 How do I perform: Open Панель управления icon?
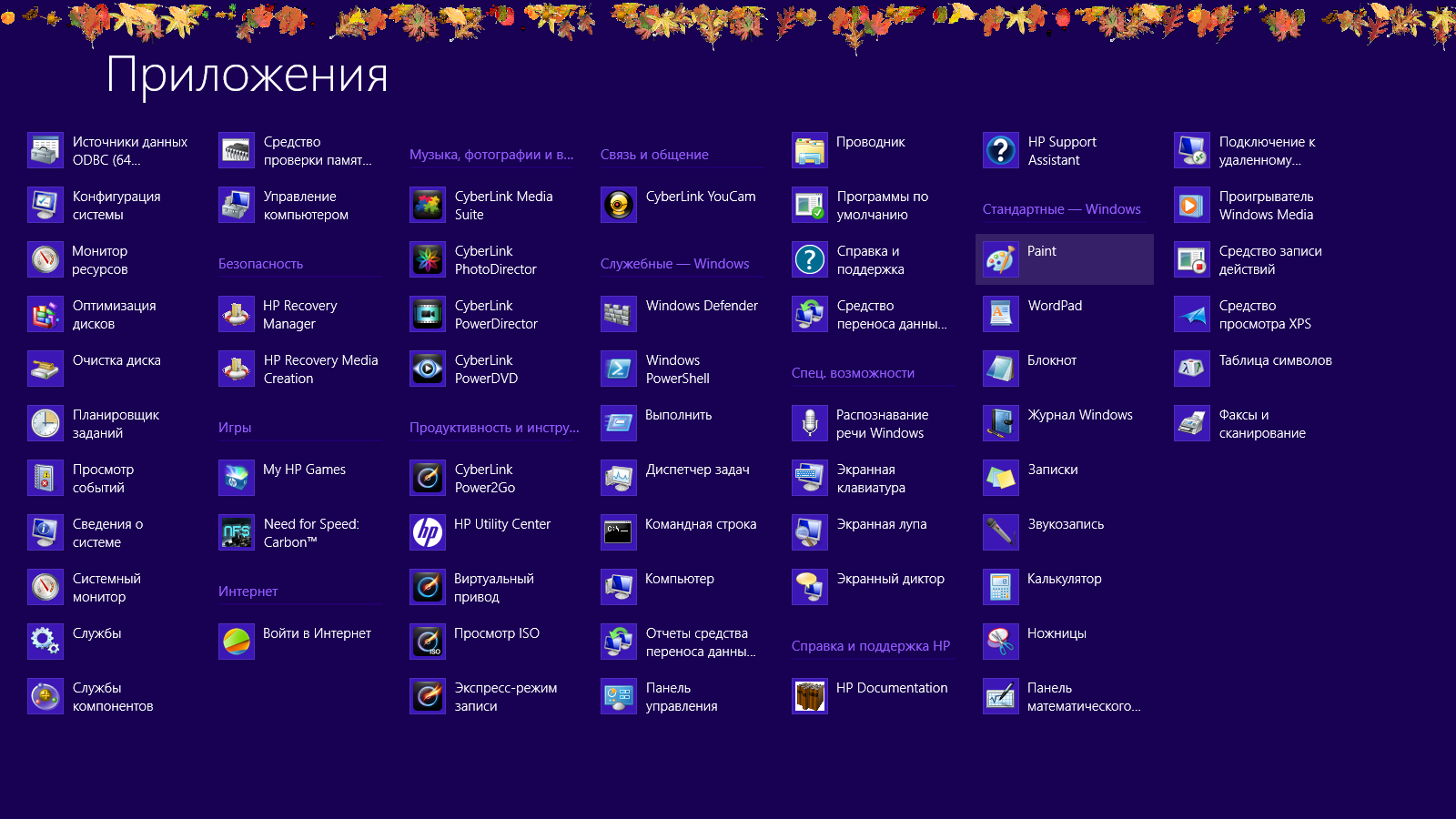coord(619,696)
